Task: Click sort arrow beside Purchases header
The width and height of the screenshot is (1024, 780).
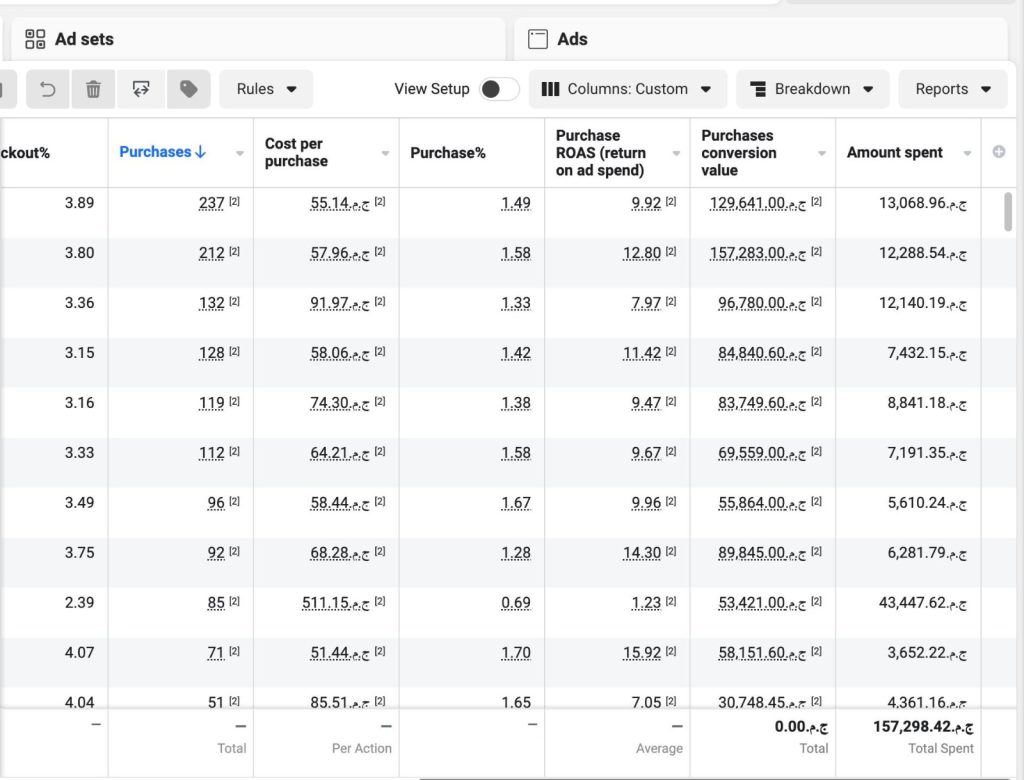Action: click(201, 152)
